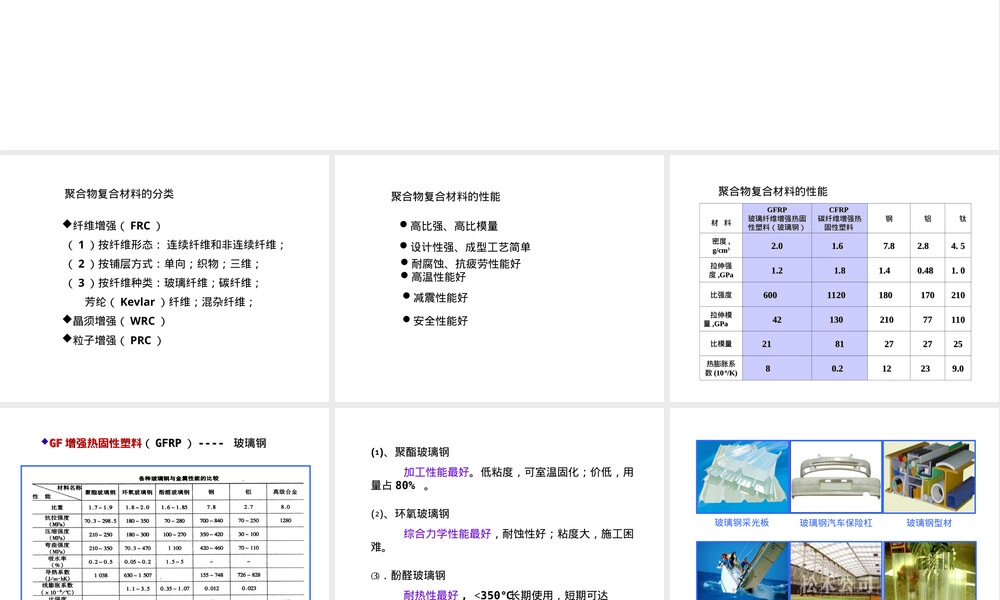
Task: Click the line (2) 按铺层方式
Action: 163,263
